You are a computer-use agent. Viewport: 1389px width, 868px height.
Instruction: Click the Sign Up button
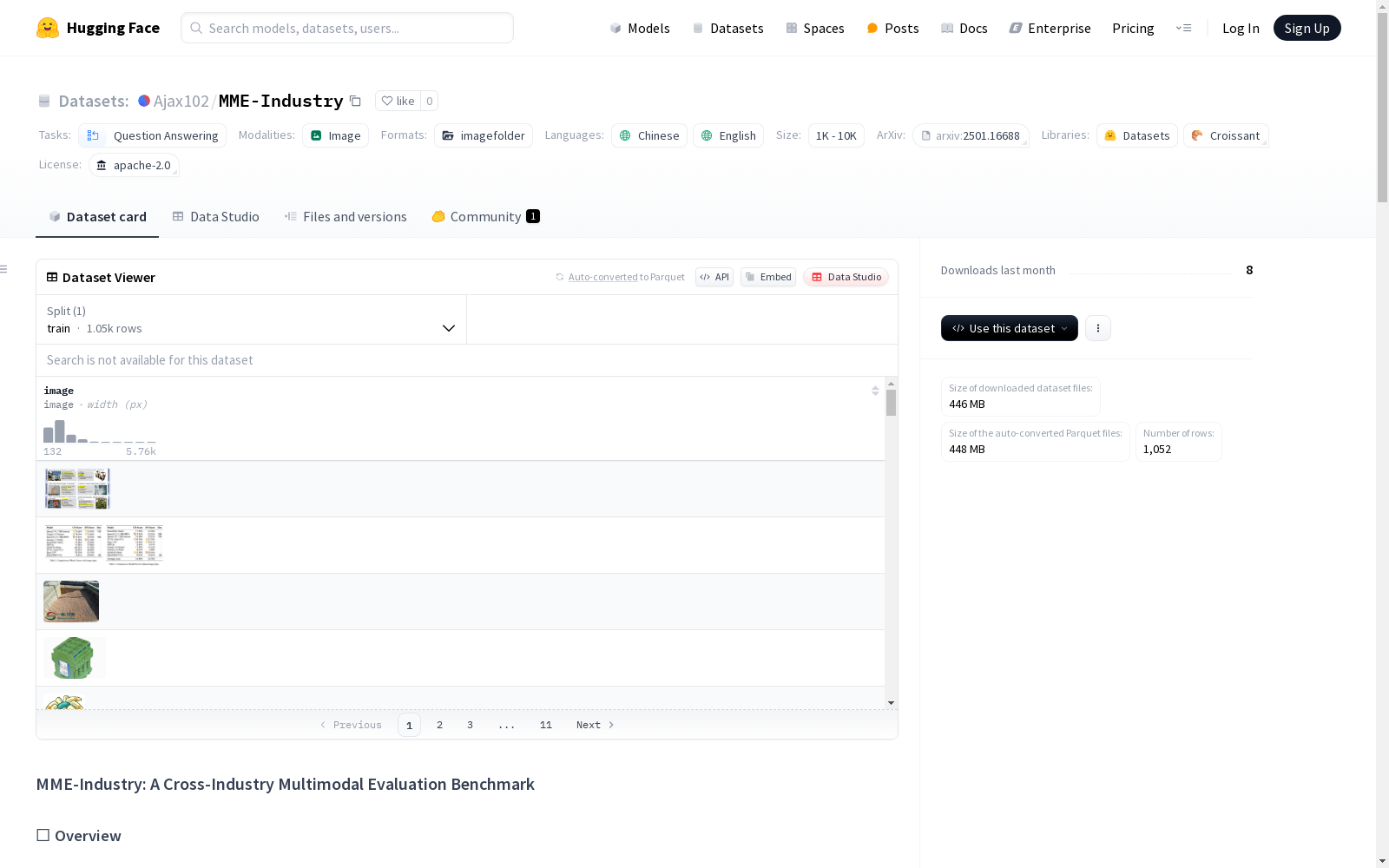point(1307,28)
